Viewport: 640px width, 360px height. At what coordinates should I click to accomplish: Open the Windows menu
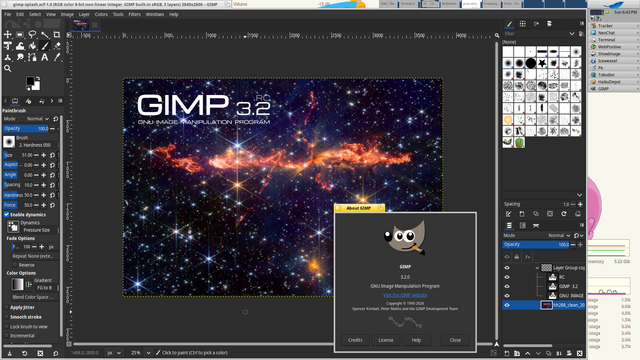tap(155, 14)
